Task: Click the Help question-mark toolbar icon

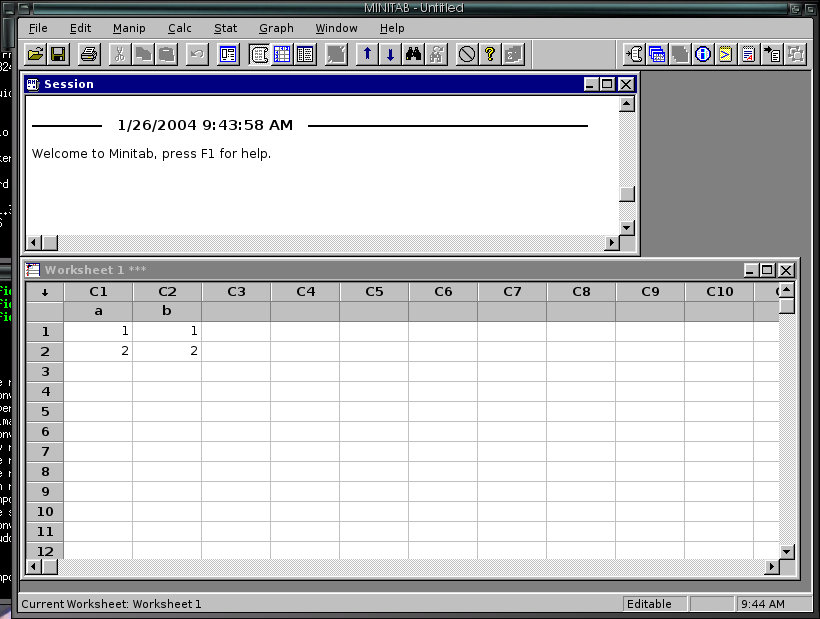Action: point(489,54)
